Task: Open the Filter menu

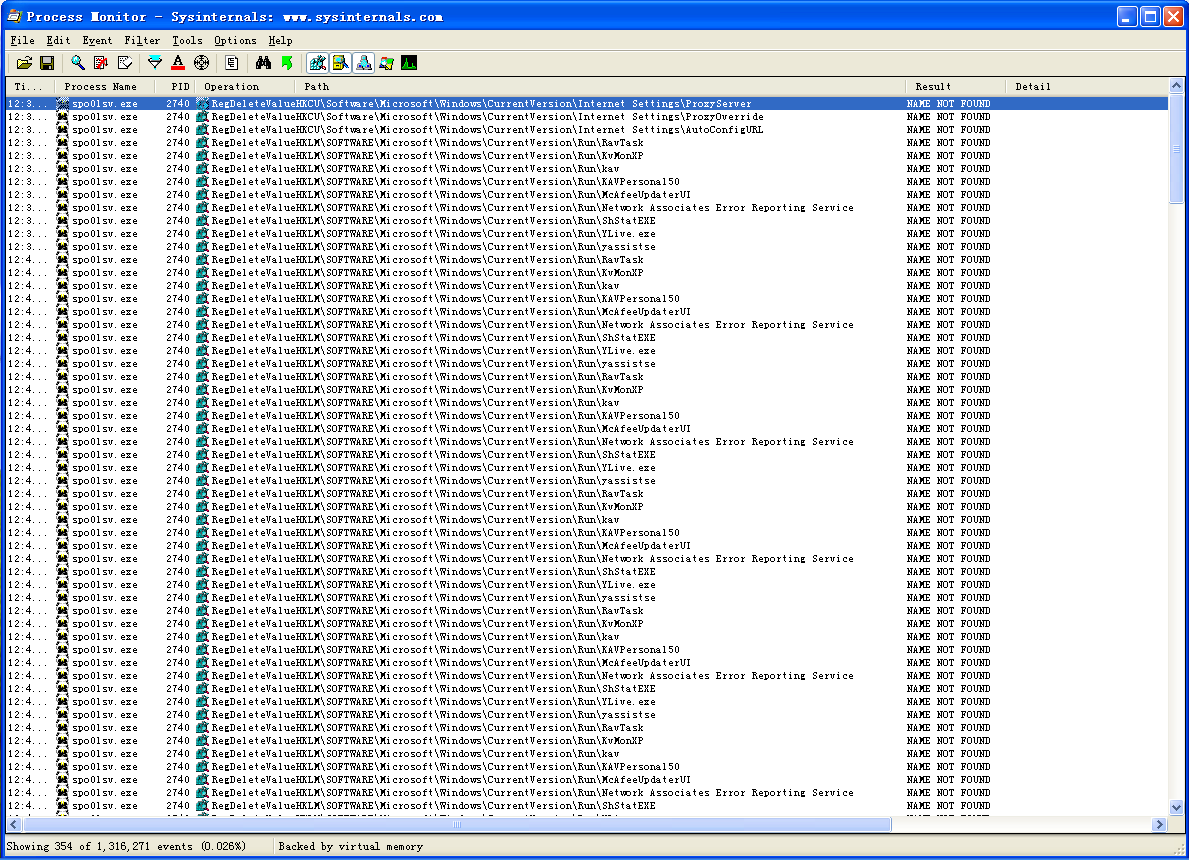Action: (142, 40)
